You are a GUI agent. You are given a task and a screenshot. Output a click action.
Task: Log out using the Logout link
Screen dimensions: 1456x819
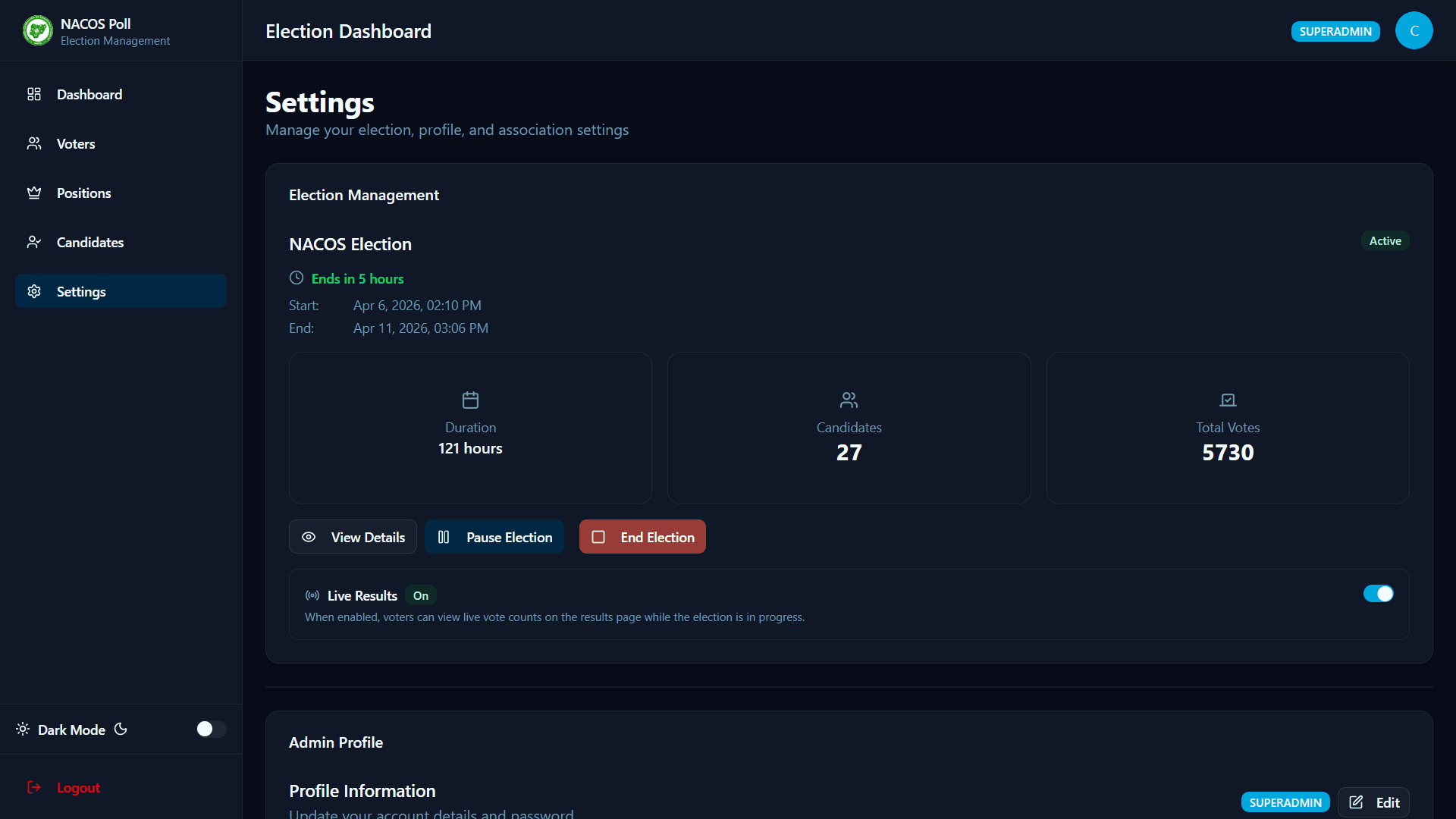coord(77,788)
